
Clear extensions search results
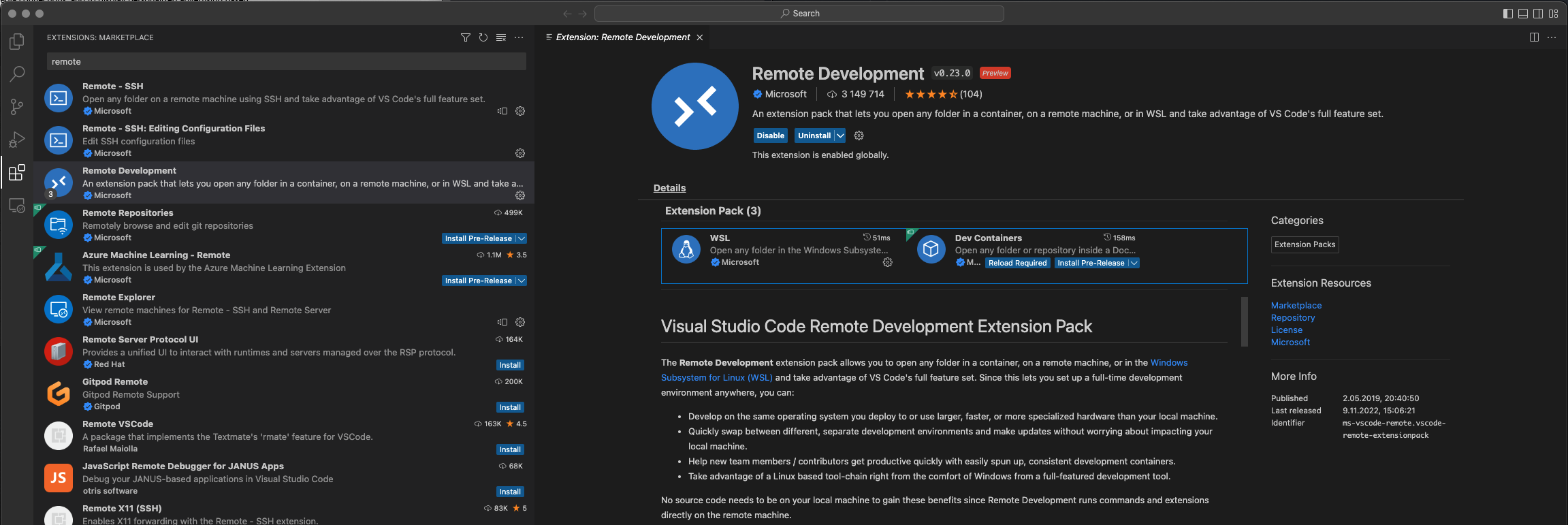click(x=501, y=37)
